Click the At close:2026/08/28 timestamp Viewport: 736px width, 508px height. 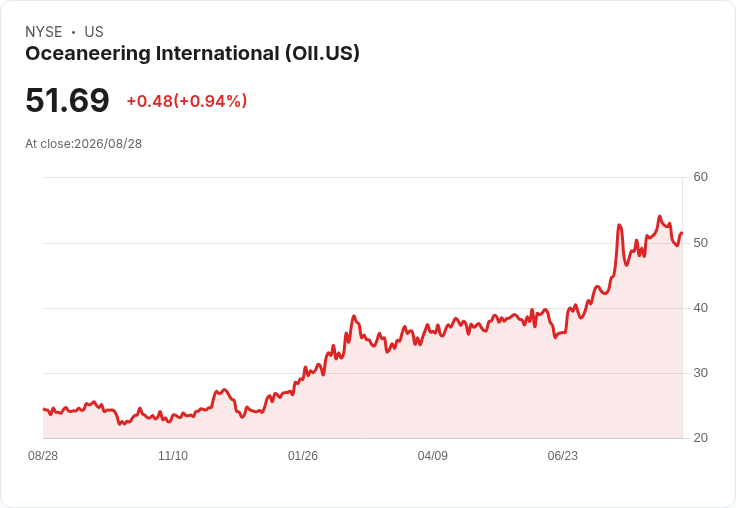[x=84, y=144]
